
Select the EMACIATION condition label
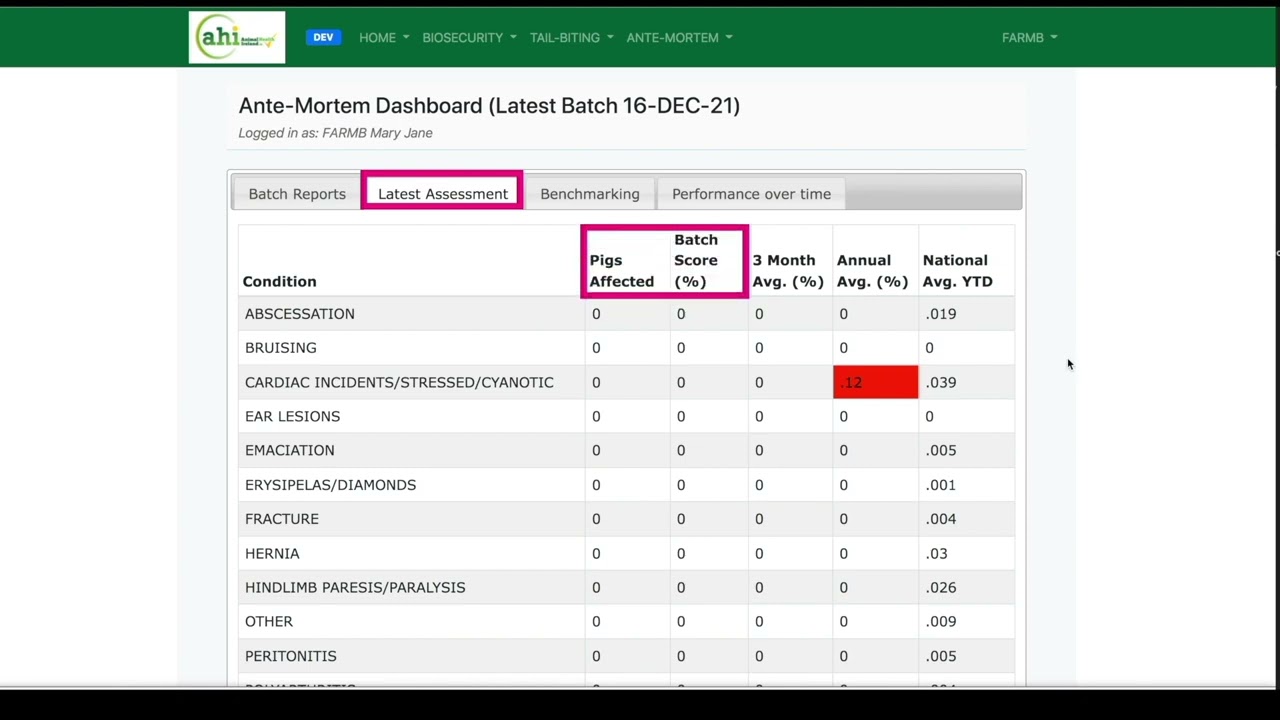[290, 450]
